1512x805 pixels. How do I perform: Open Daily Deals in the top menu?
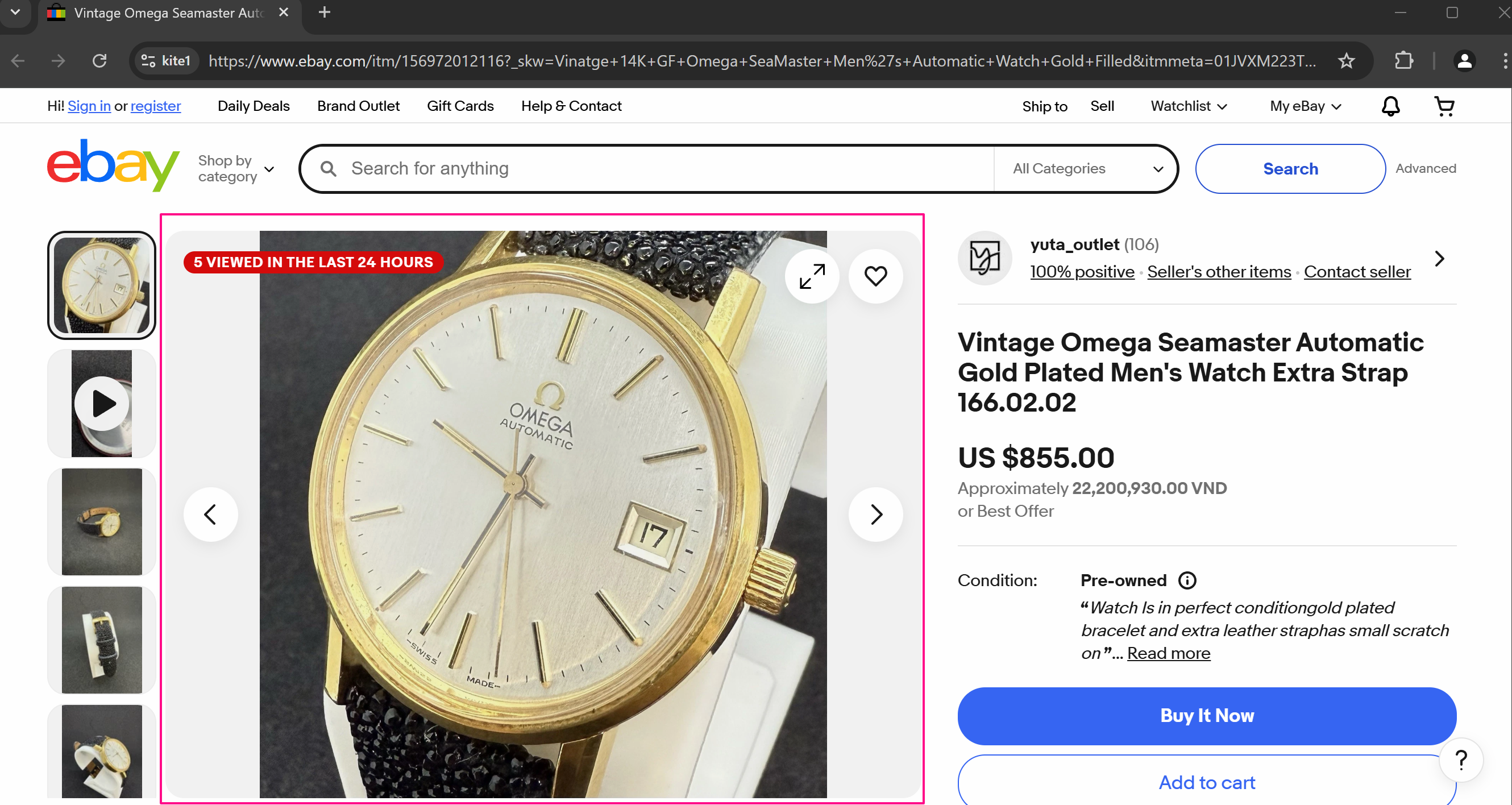(x=254, y=106)
